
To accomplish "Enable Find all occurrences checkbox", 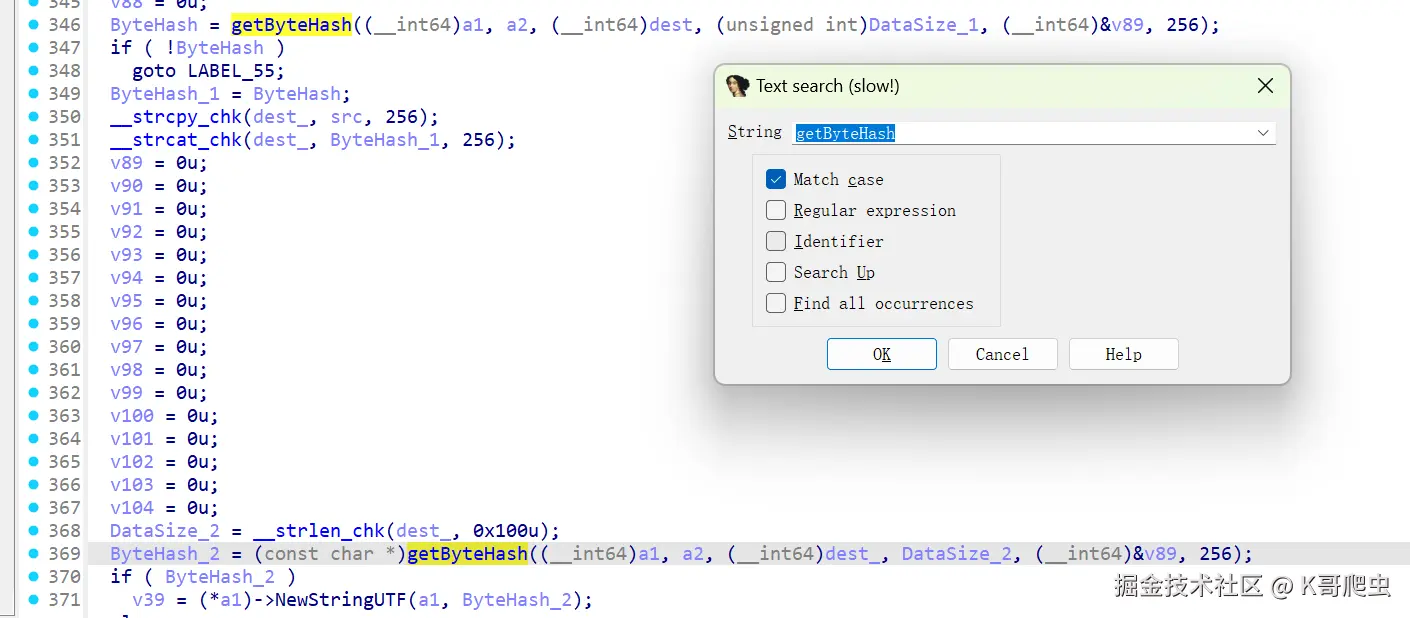I will click(776, 303).
